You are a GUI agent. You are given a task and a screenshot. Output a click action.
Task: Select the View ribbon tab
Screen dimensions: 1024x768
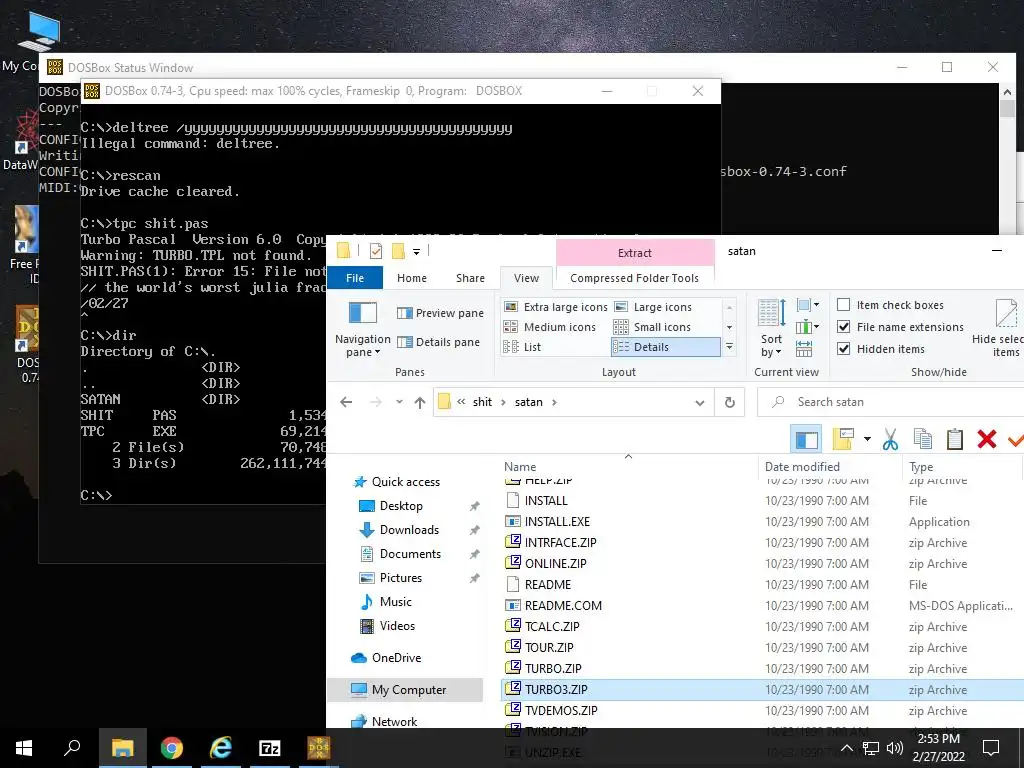(526, 278)
